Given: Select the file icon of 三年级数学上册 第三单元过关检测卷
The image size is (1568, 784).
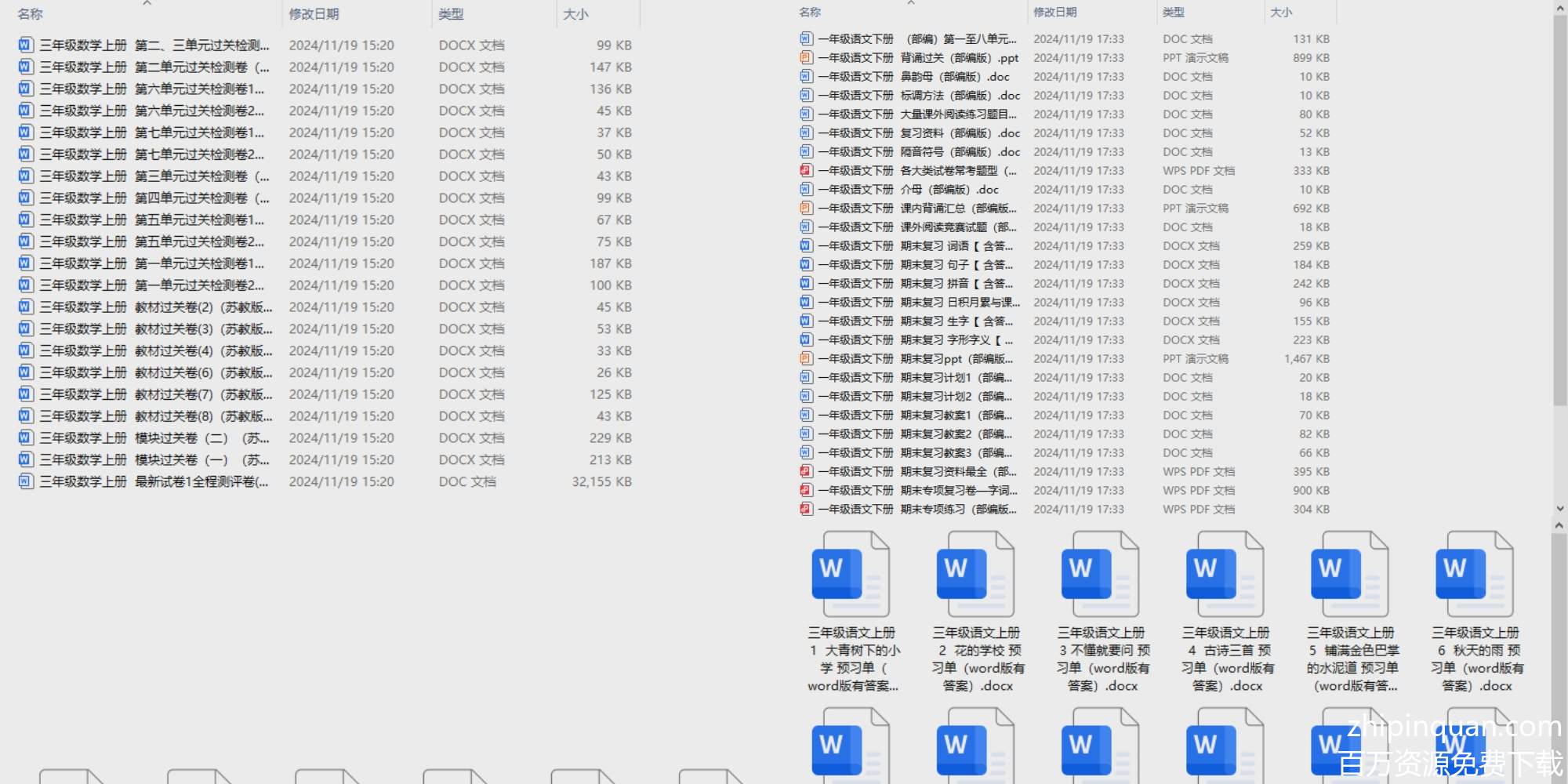Looking at the screenshot, I should pos(26,176).
